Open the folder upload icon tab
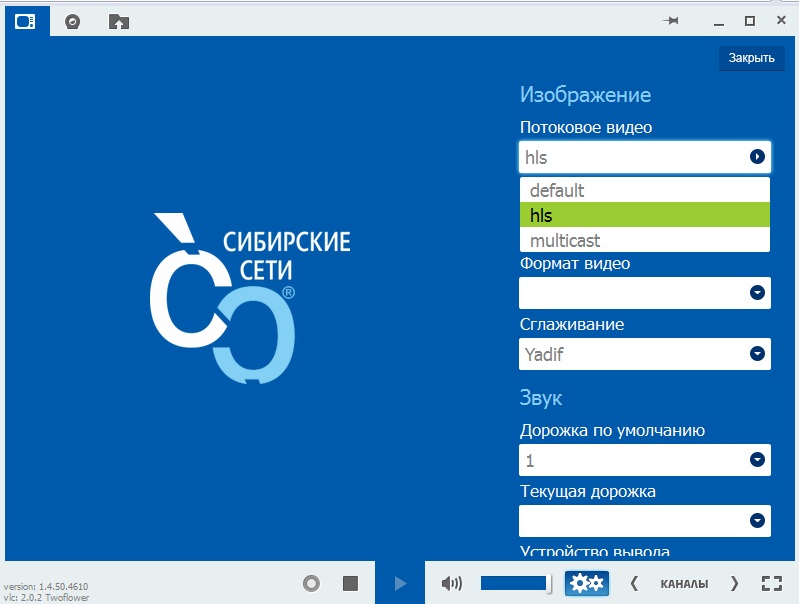 click(x=119, y=21)
